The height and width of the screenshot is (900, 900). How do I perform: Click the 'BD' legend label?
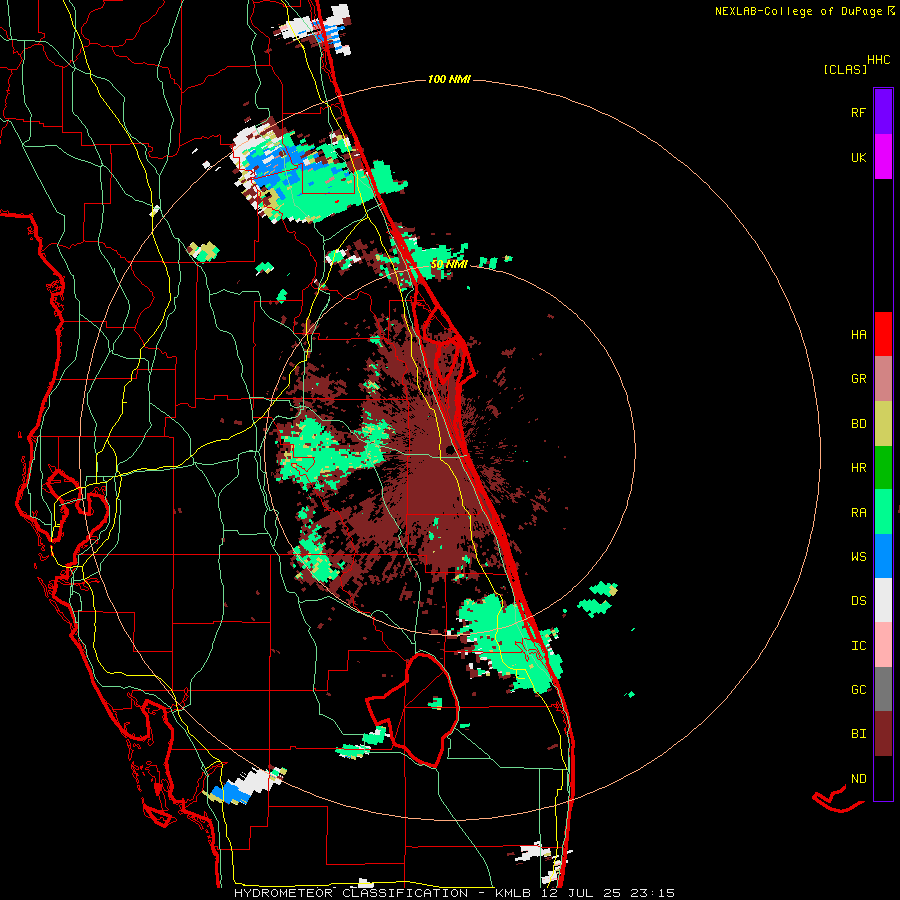pos(858,424)
